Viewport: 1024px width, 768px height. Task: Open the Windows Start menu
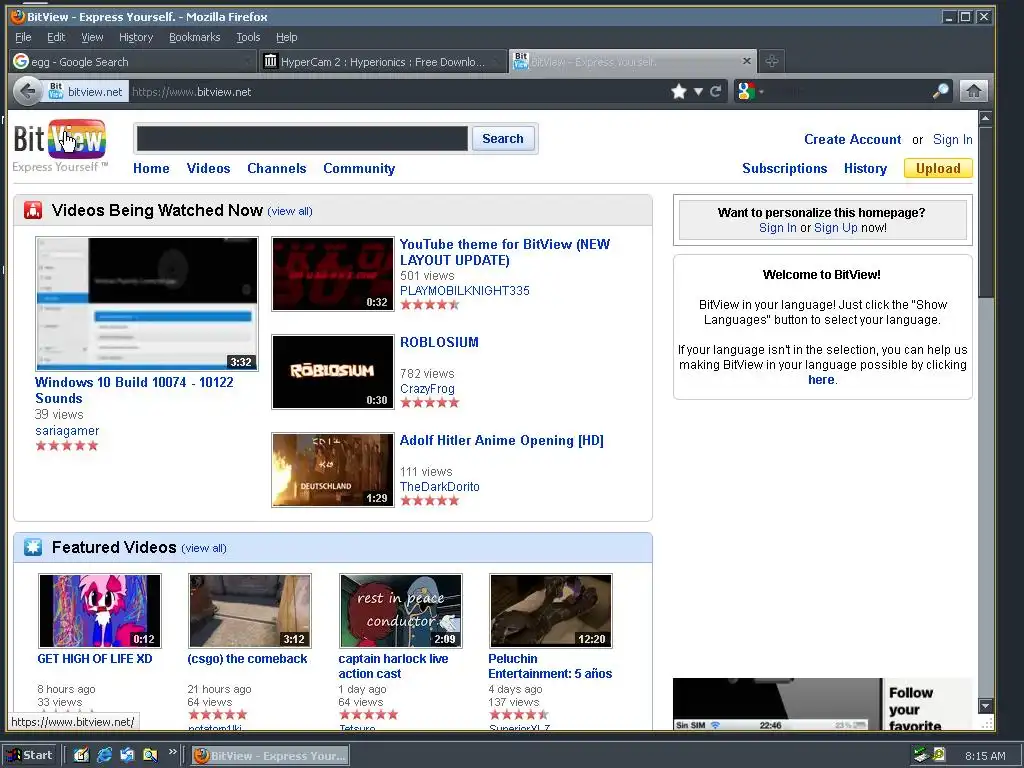pos(30,755)
